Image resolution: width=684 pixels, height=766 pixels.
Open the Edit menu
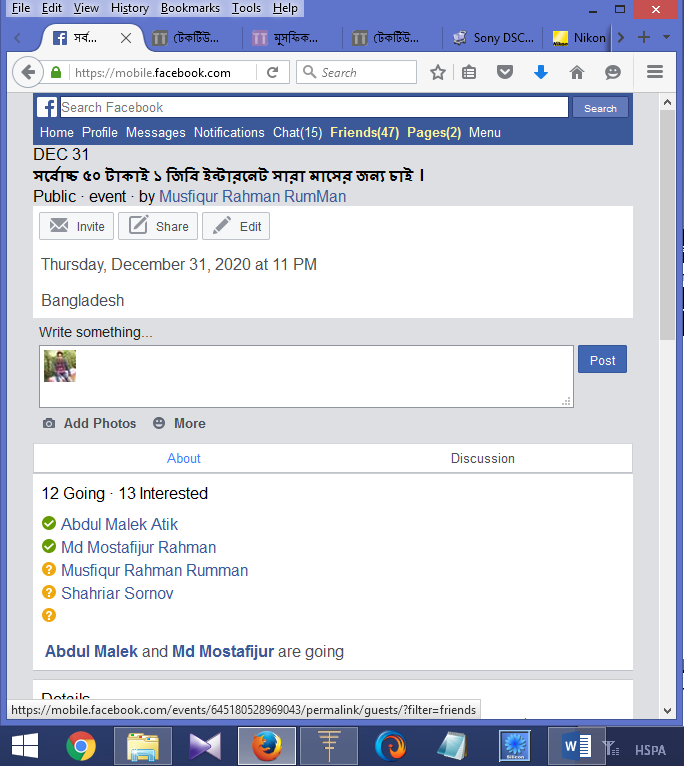click(x=52, y=8)
